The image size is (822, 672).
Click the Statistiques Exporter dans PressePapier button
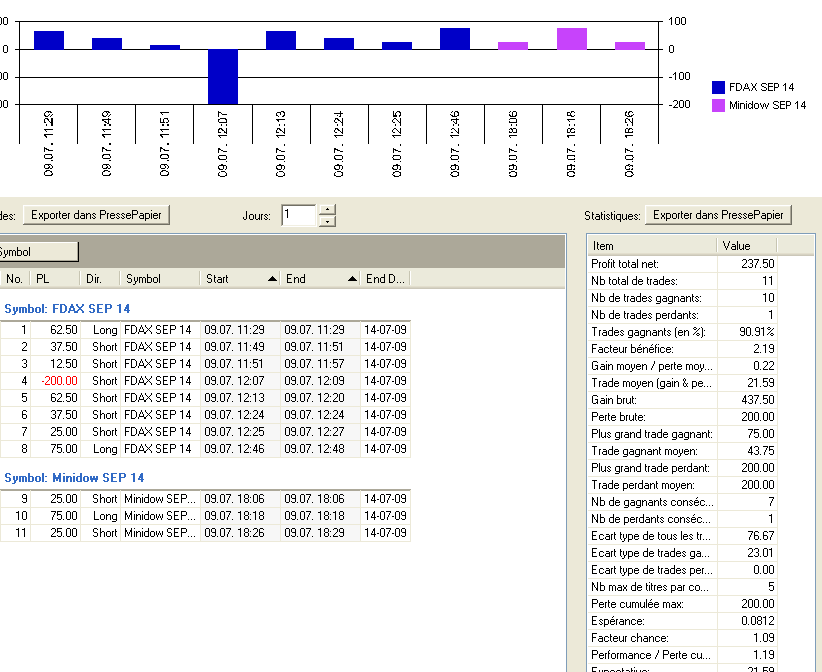tap(718, 215)
